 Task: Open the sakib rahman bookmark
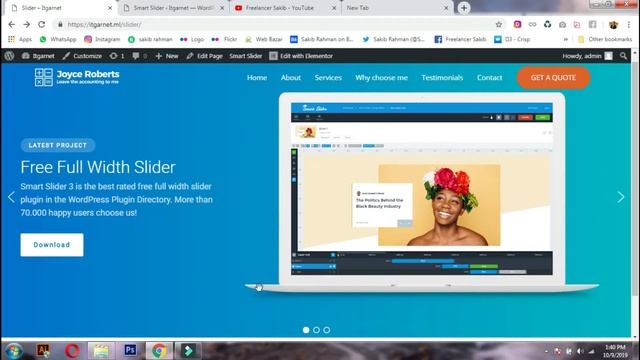tap(150, 39)
